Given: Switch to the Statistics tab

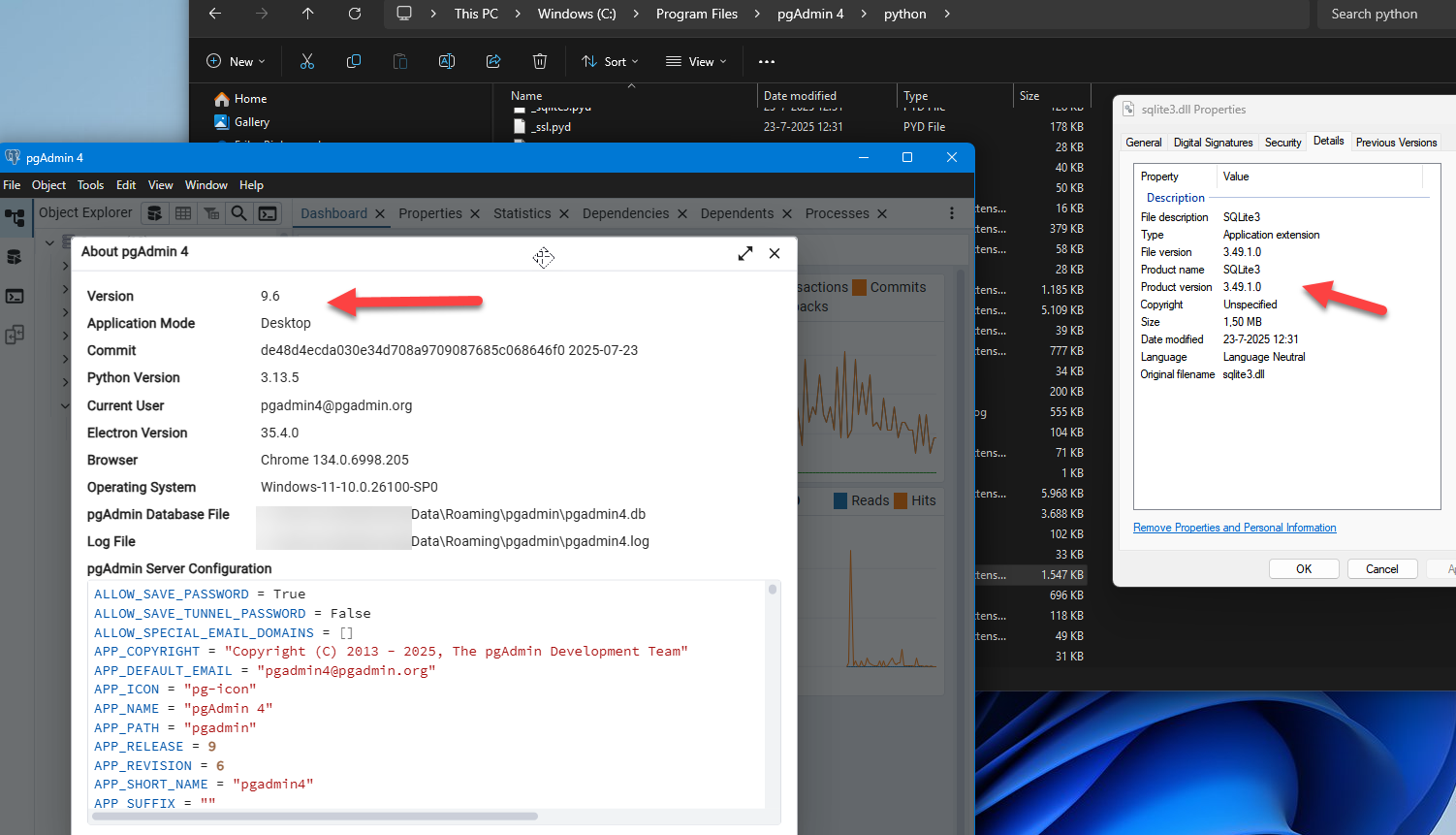Looking at the screenshot, I should tap(522, 213).
